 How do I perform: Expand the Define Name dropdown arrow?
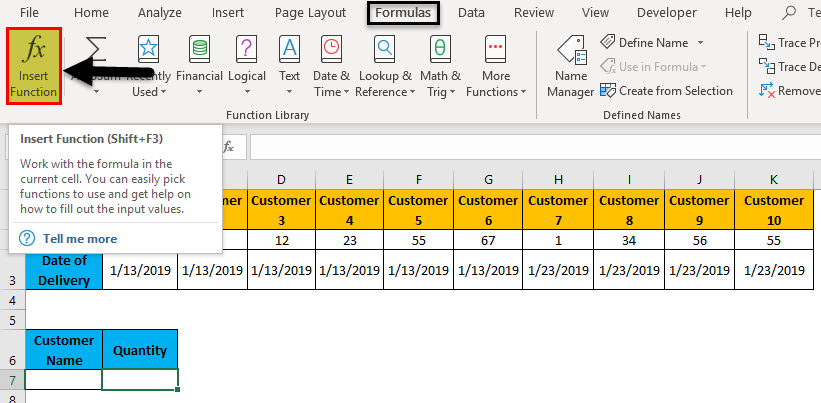coord(700,43)
